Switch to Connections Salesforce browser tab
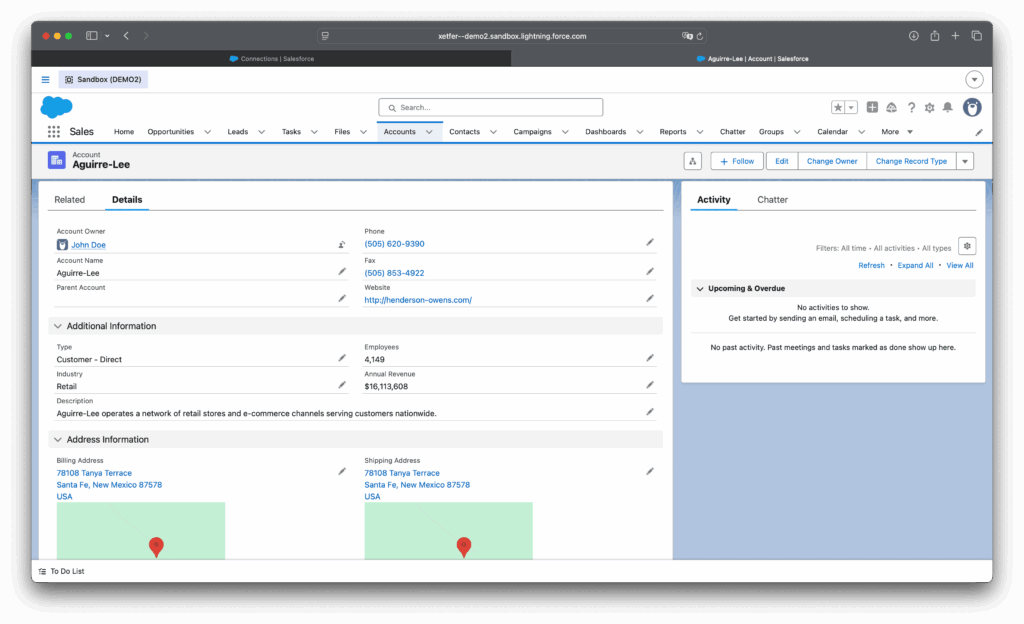The width and height of the screenshot is (1024, 624). coord(271,59)
